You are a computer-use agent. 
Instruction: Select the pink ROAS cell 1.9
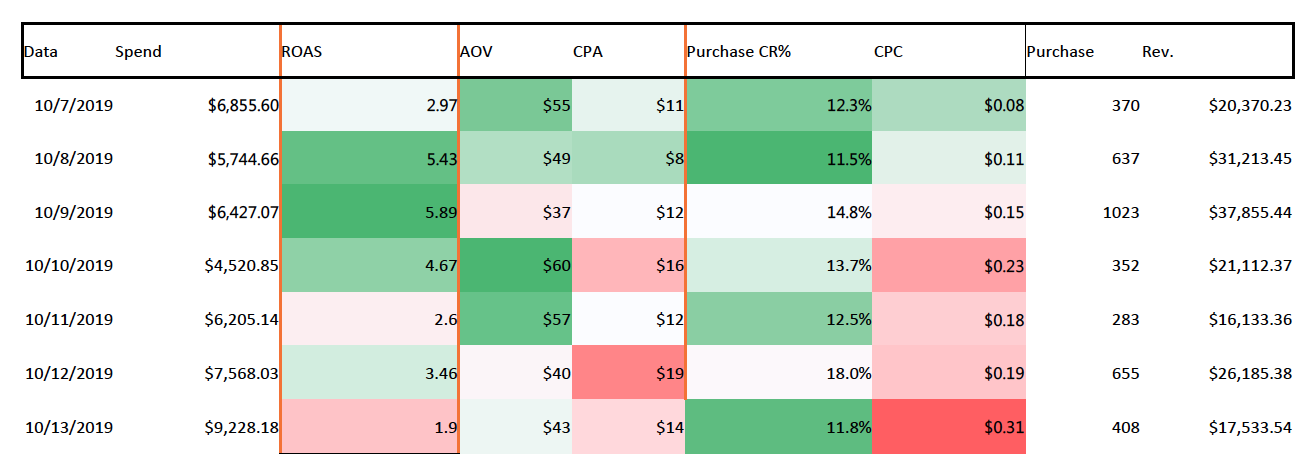tap(368, 427)
